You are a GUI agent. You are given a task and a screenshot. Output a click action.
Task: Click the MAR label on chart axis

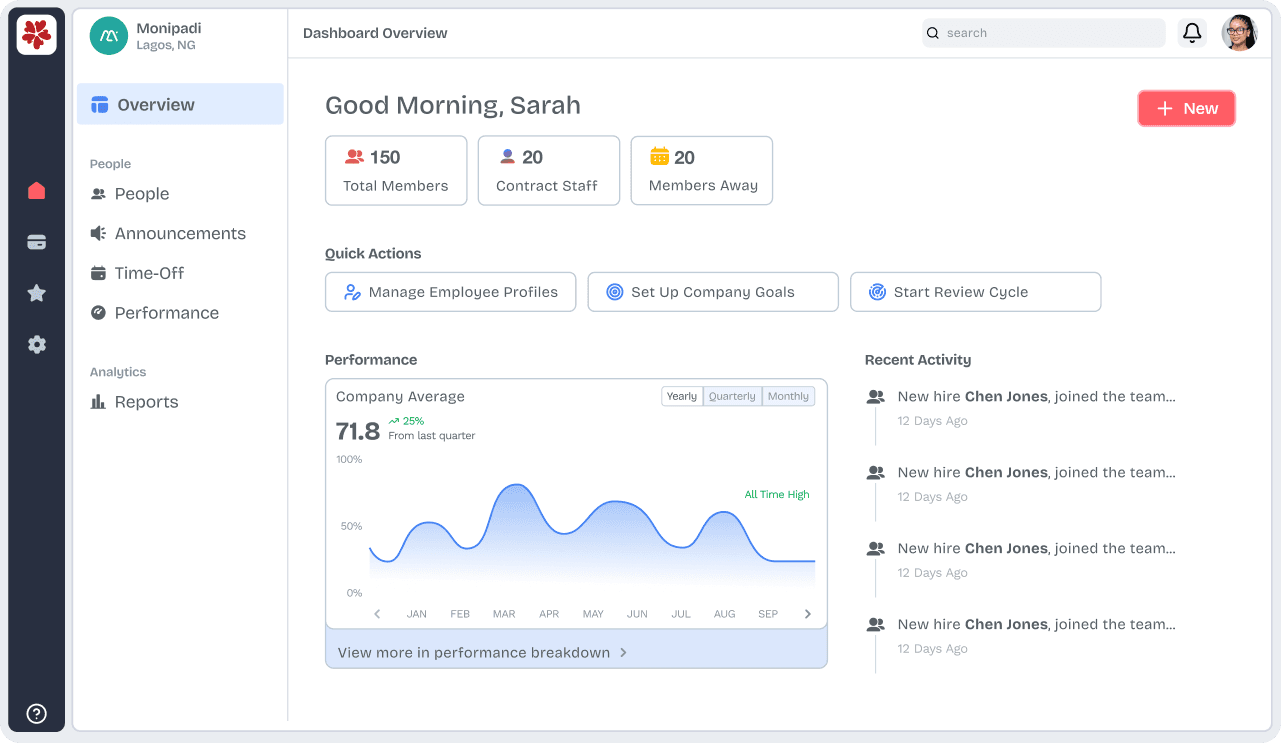[504, 614]
